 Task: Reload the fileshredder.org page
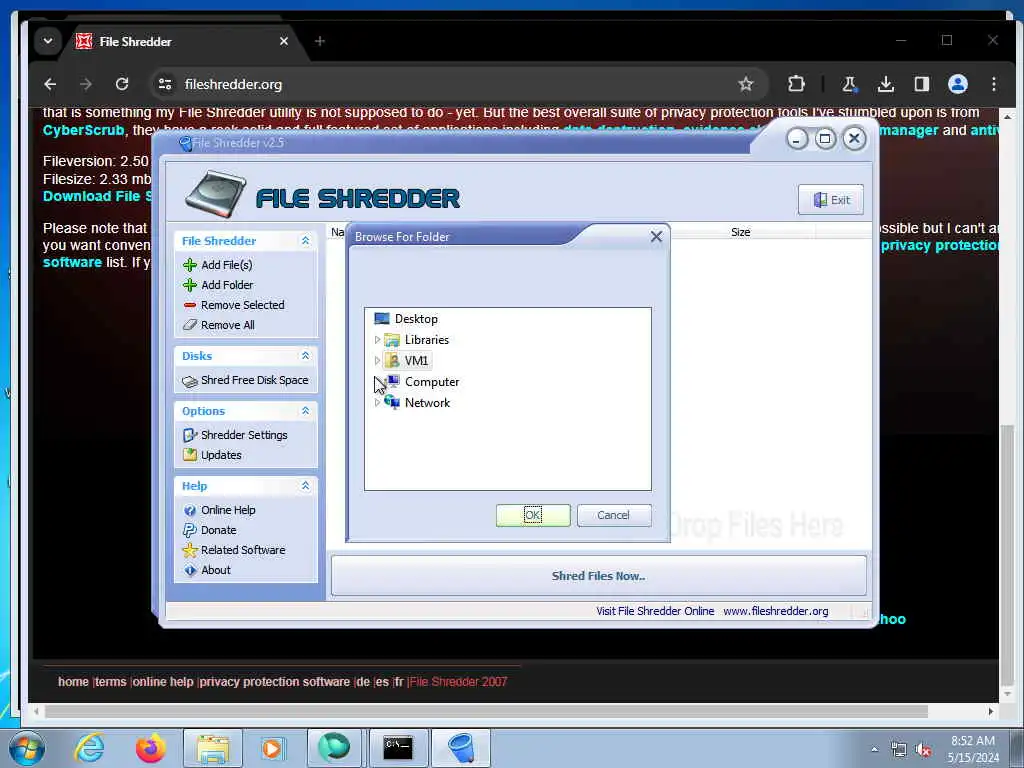pos(122,84)
